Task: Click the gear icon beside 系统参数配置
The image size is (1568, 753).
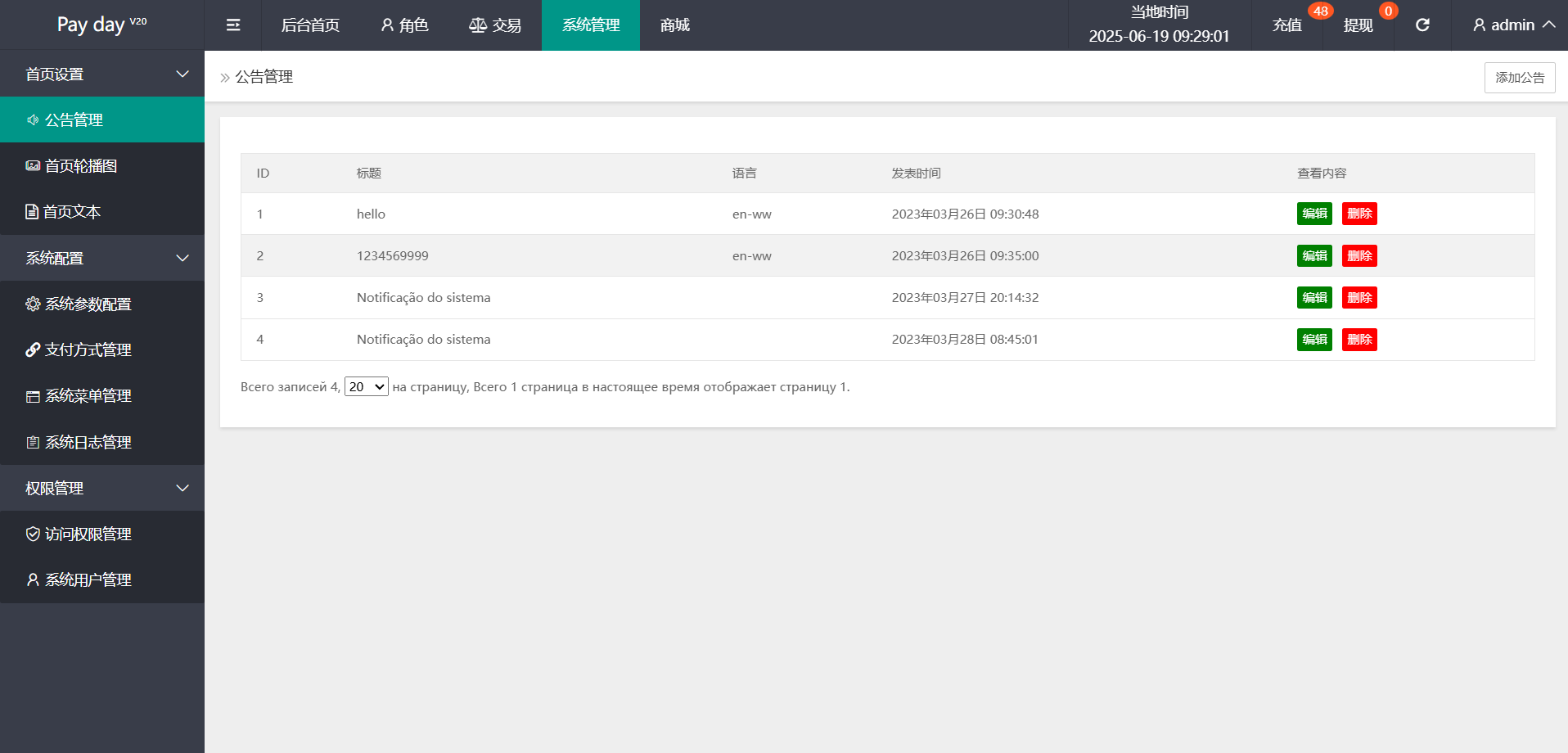Action: [33, 304]
